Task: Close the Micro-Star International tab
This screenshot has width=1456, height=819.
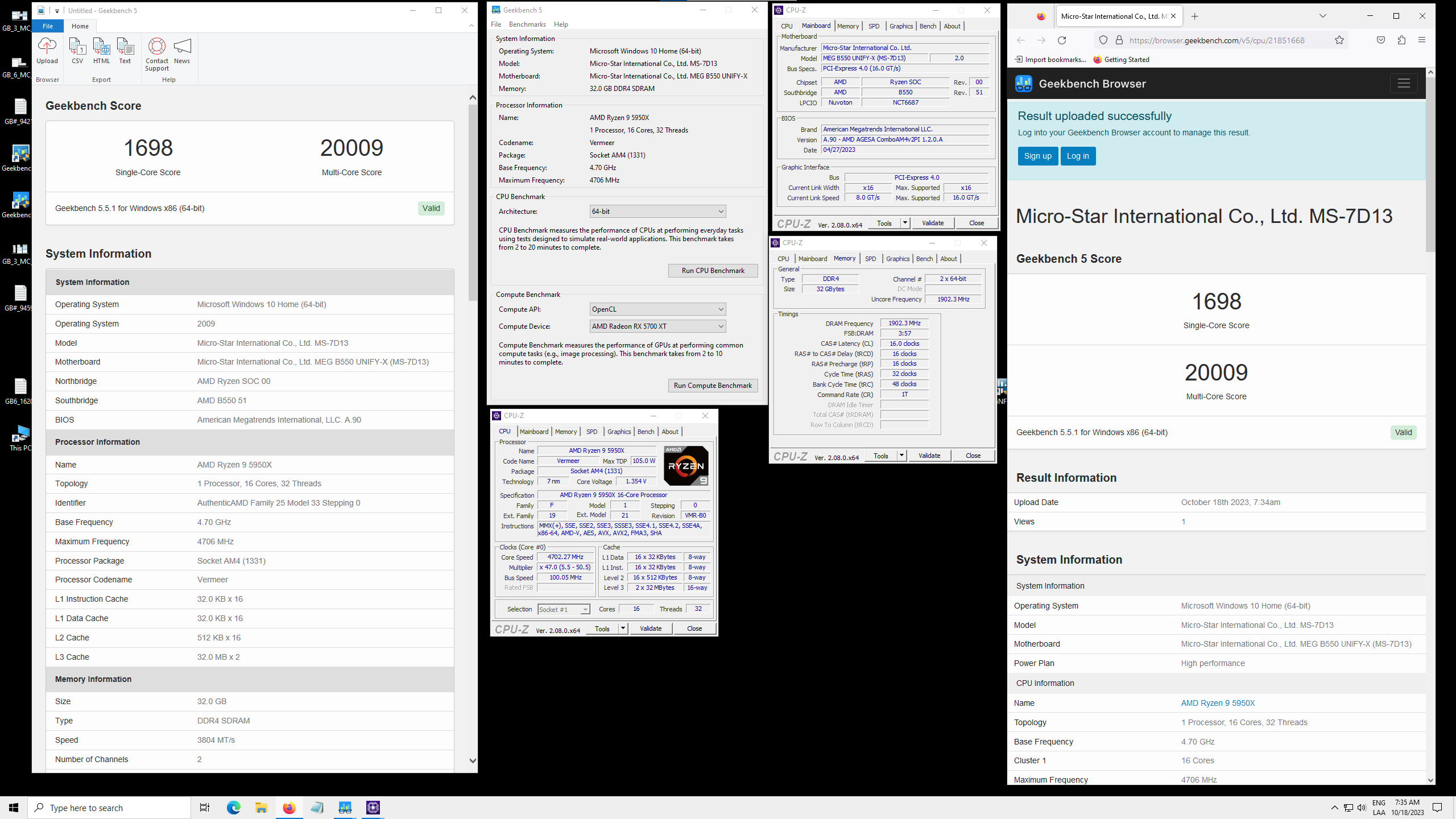Action: click(x=1173, y=16)
